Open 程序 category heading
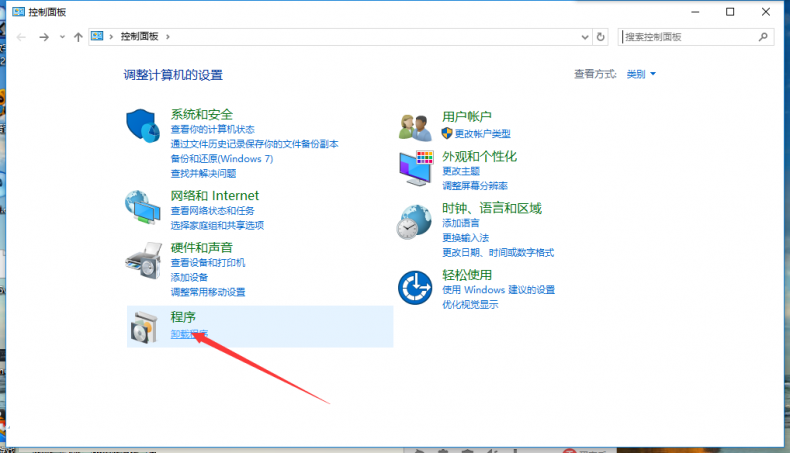 click(183, 317)
